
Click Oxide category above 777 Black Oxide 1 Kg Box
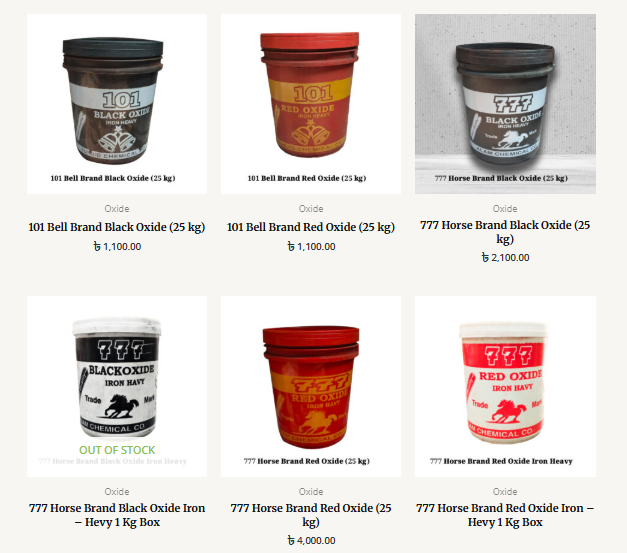[x=117, y=491]
